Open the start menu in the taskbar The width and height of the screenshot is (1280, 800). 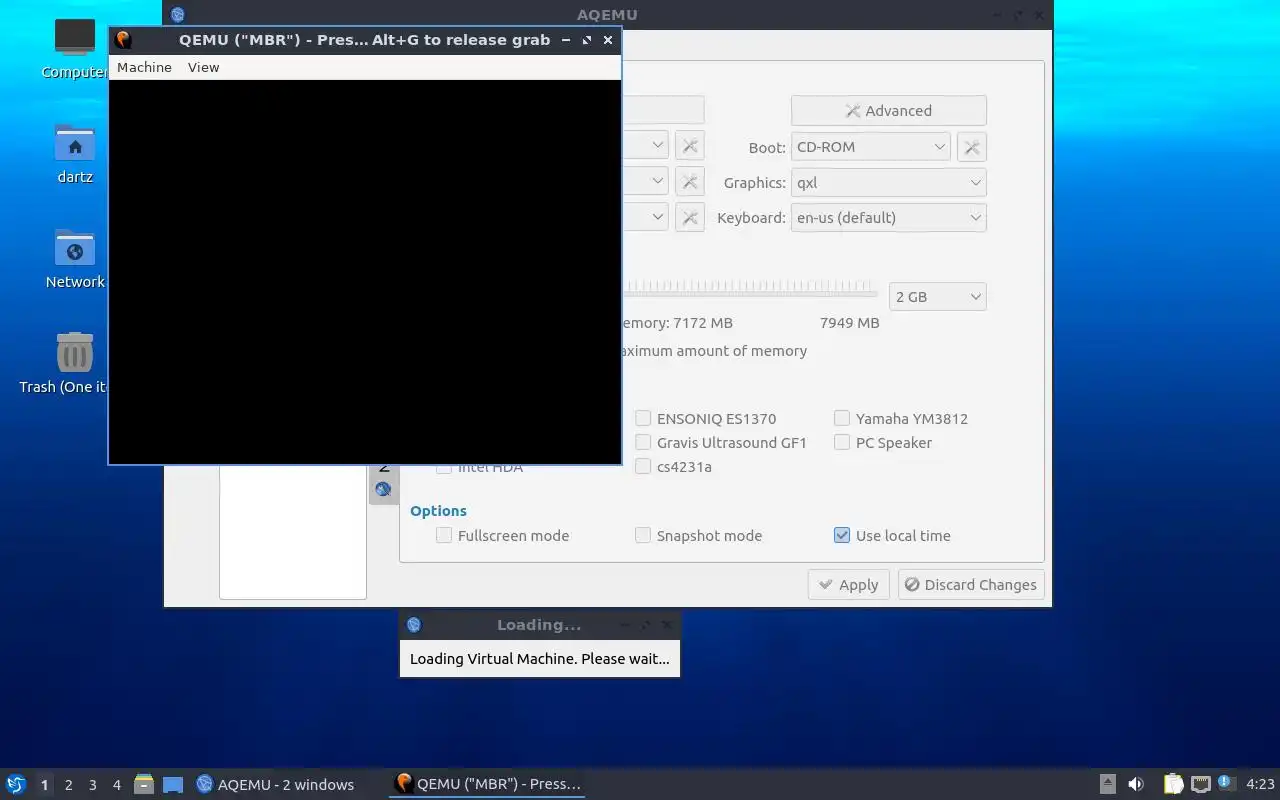pyautogui.click(x=15, y=784)
